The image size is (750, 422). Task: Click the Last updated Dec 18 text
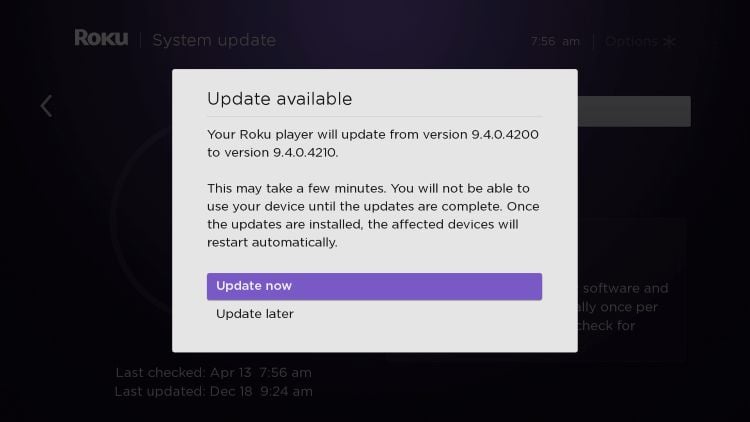click(x=213, y=392)
